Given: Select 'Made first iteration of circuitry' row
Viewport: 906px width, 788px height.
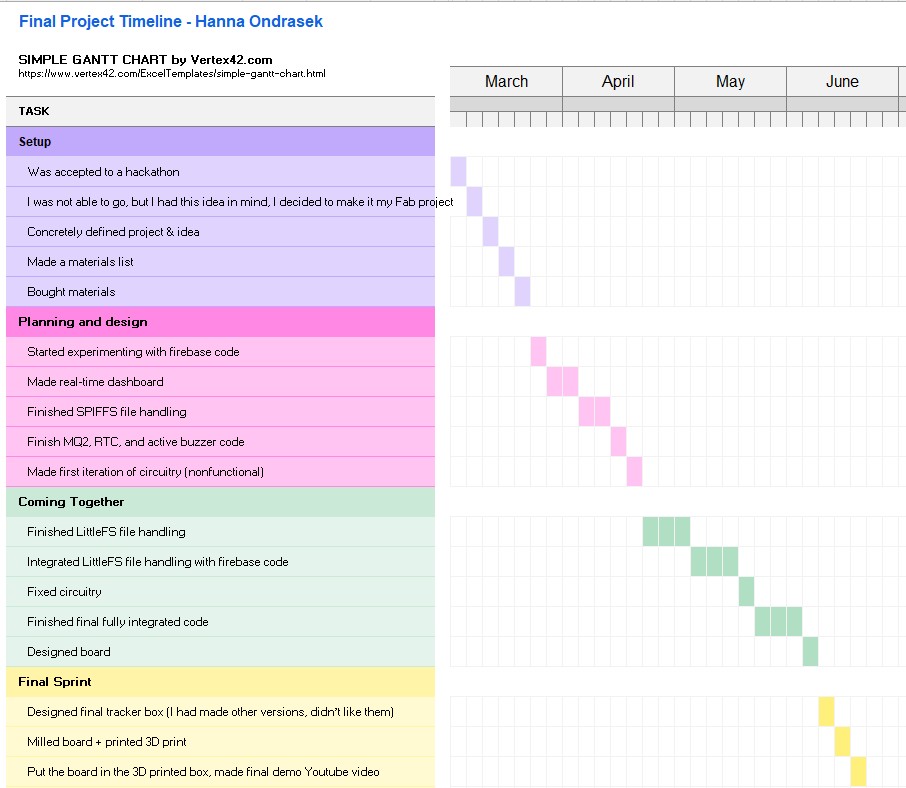Looking at the screenshot, I should pyautogui.click(x=220, y=472).
